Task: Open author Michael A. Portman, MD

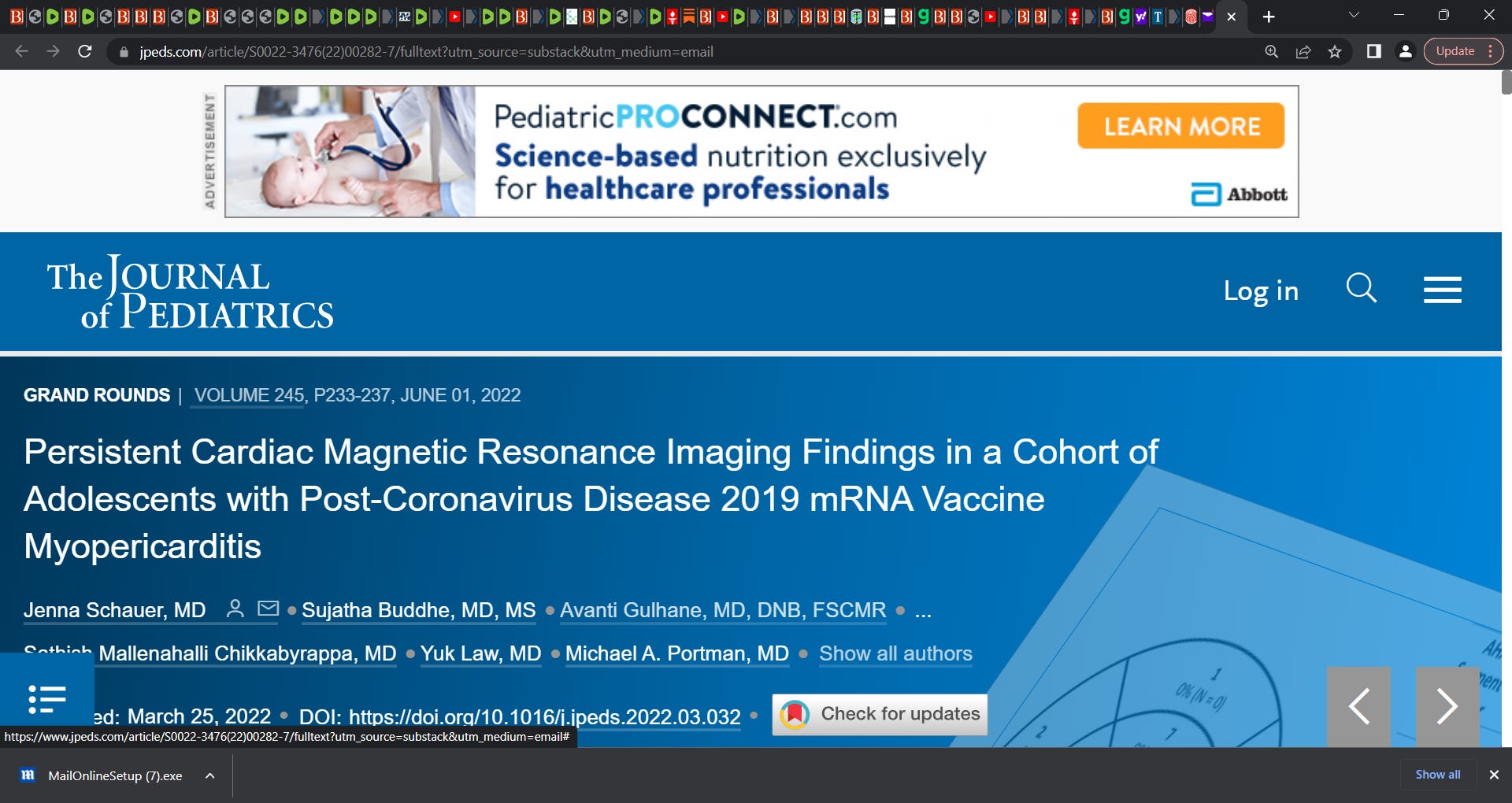Action: coord(676,653)
